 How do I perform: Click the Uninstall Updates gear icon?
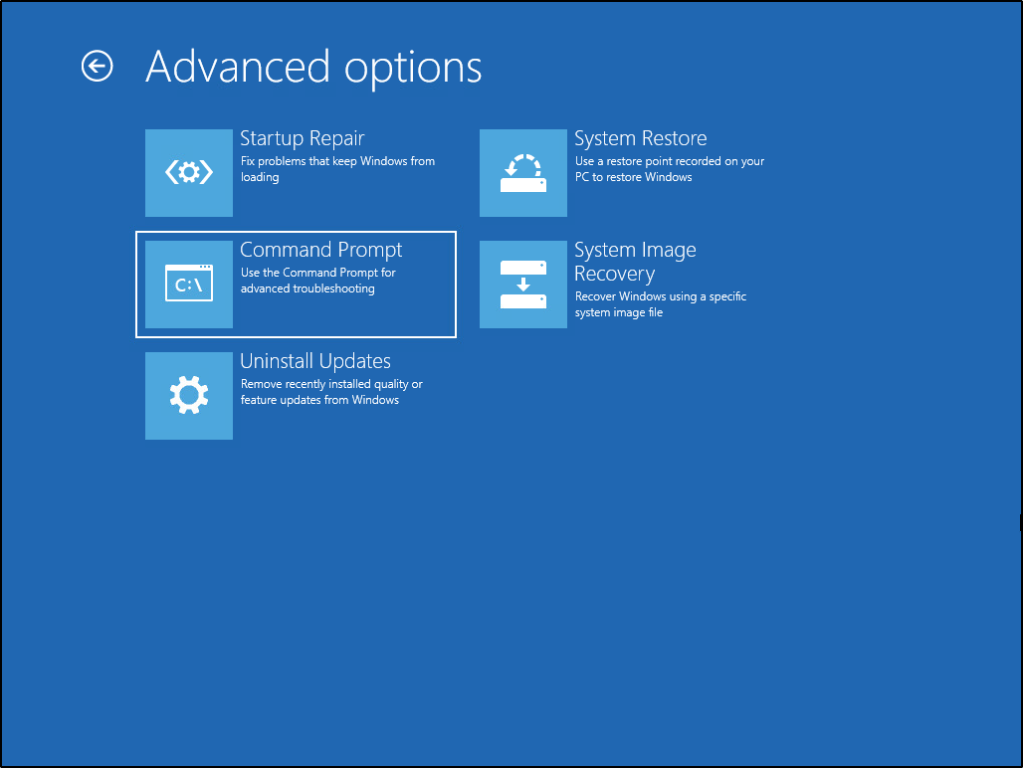(189, 396)
